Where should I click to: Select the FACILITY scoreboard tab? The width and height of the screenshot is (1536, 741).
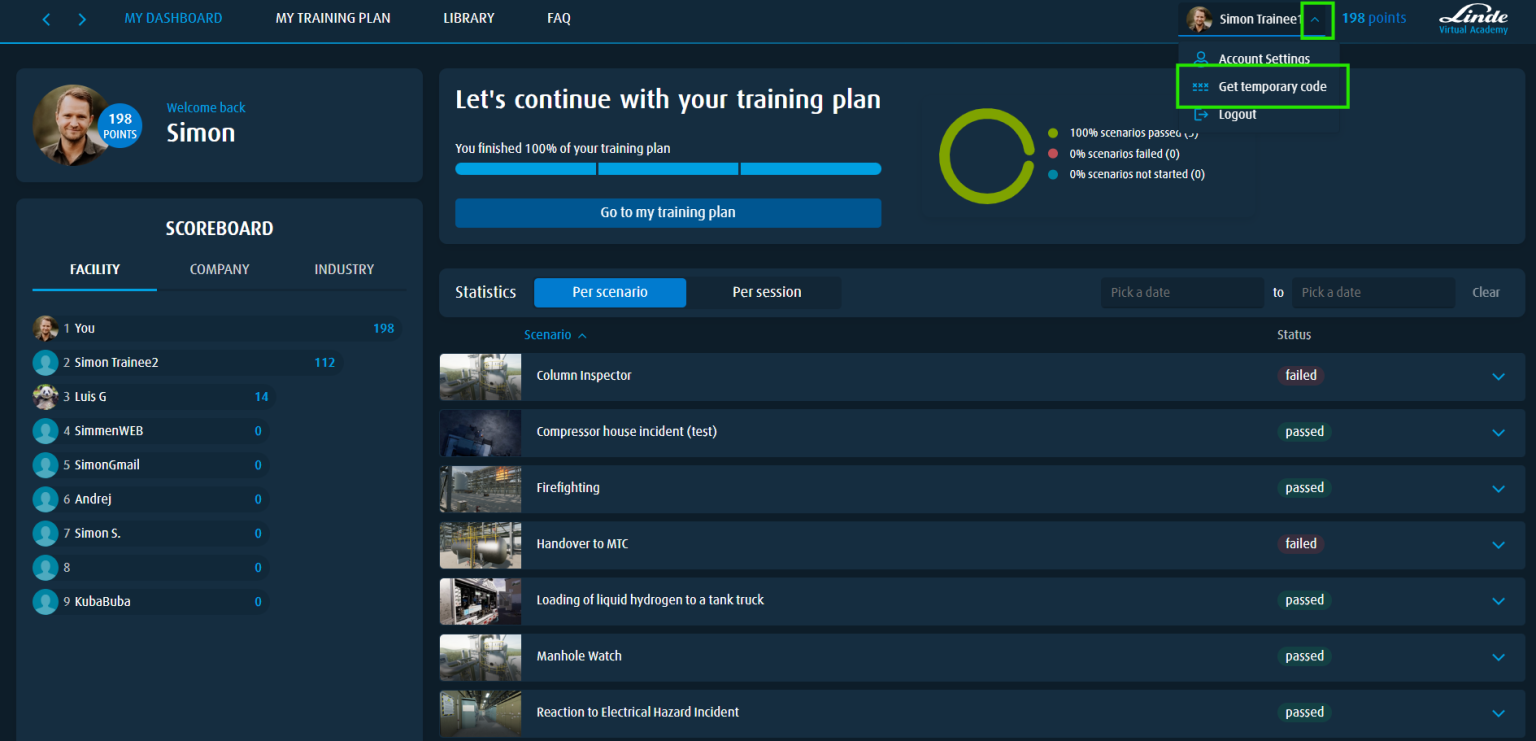(x=94, y=269)
